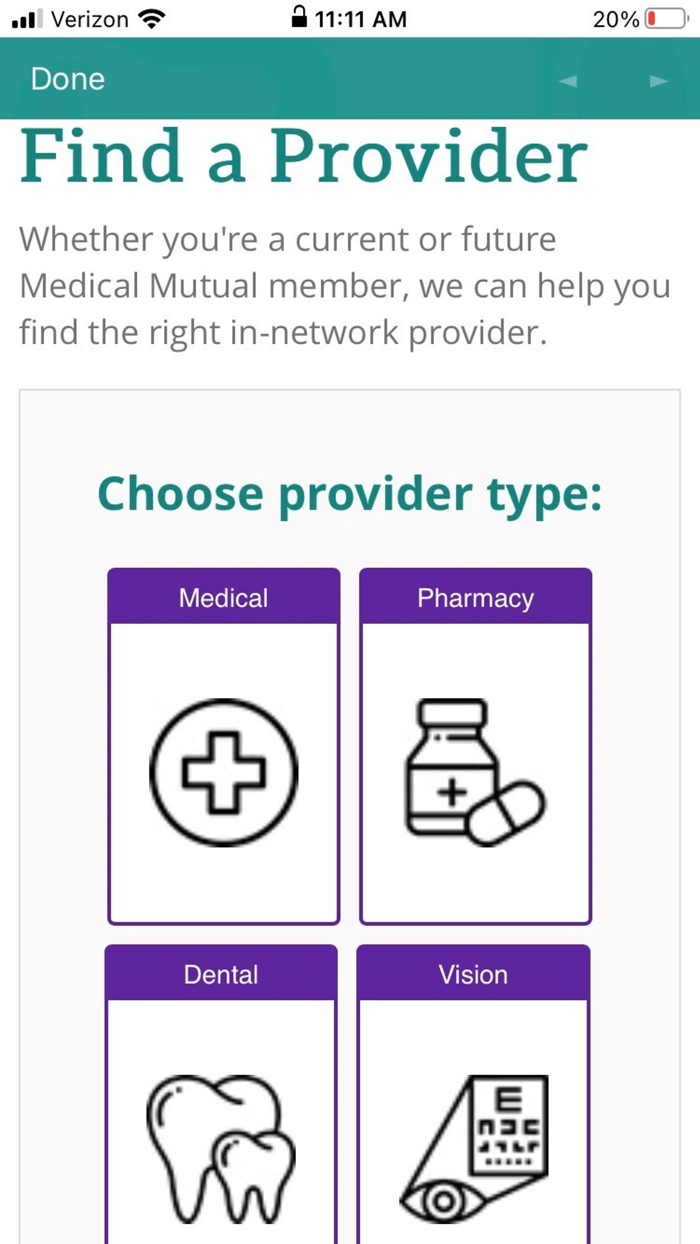The height and width of the screenshot is (1244, 700).
Task: Click the back navigation arrow
Action: 568,81
